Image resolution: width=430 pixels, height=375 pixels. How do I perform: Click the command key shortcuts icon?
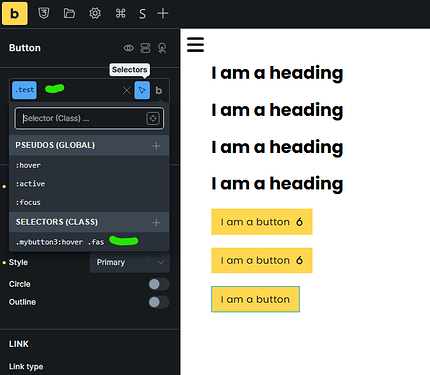click(120, 13)
